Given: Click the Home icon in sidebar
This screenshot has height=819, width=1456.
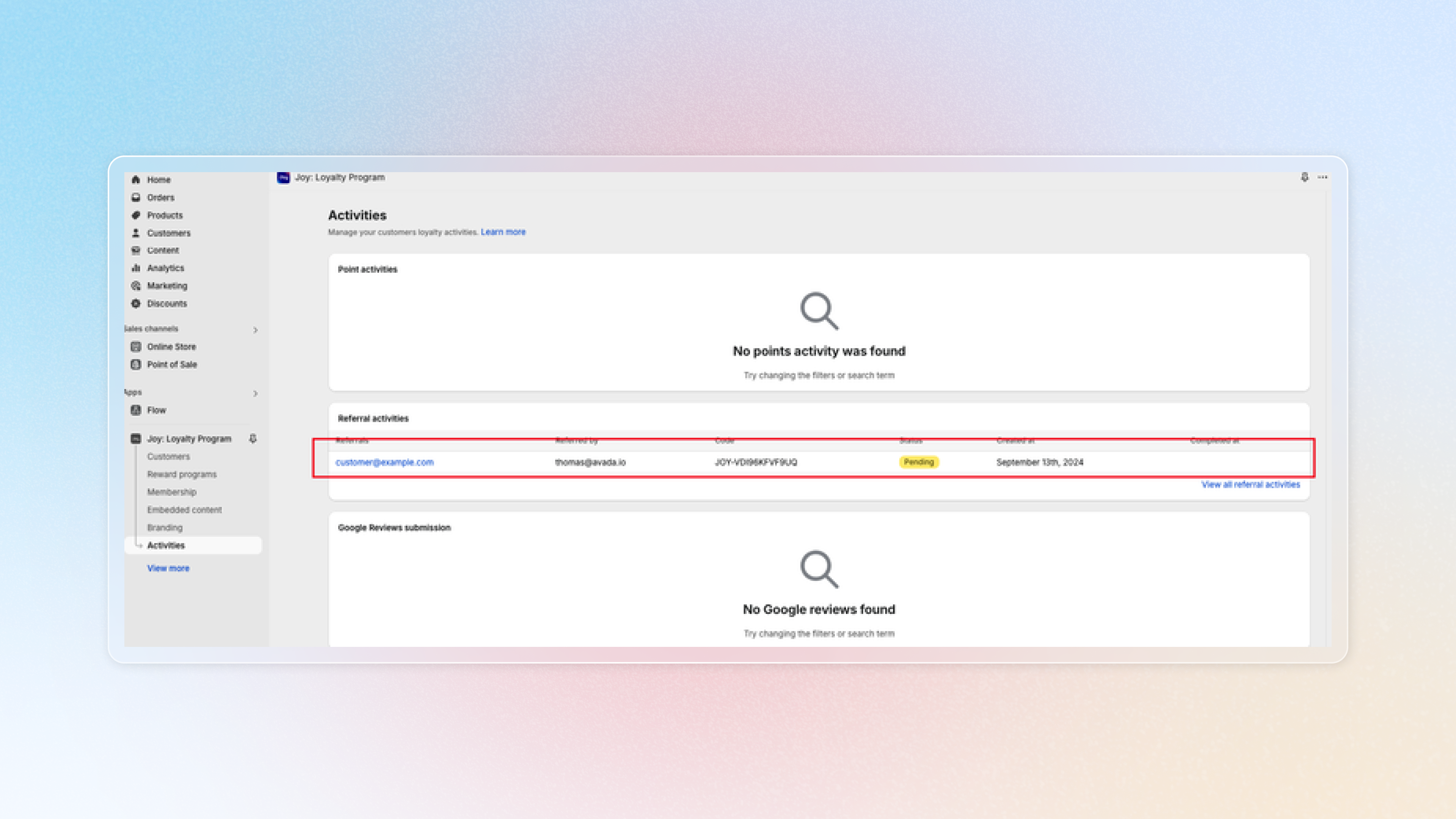Looking at the screenshot, I should [136, 180].
